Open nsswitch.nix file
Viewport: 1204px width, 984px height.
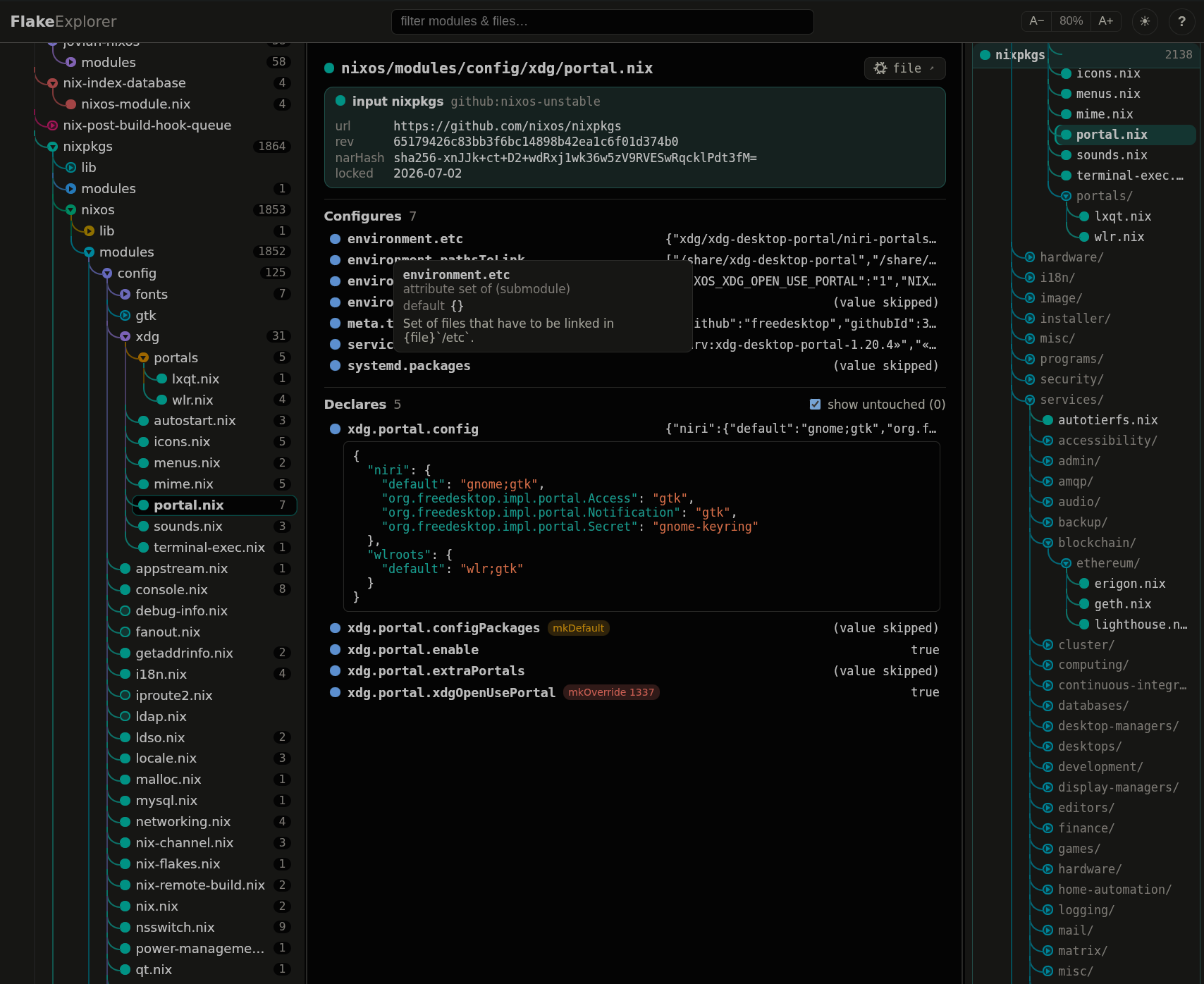point(175,928)
